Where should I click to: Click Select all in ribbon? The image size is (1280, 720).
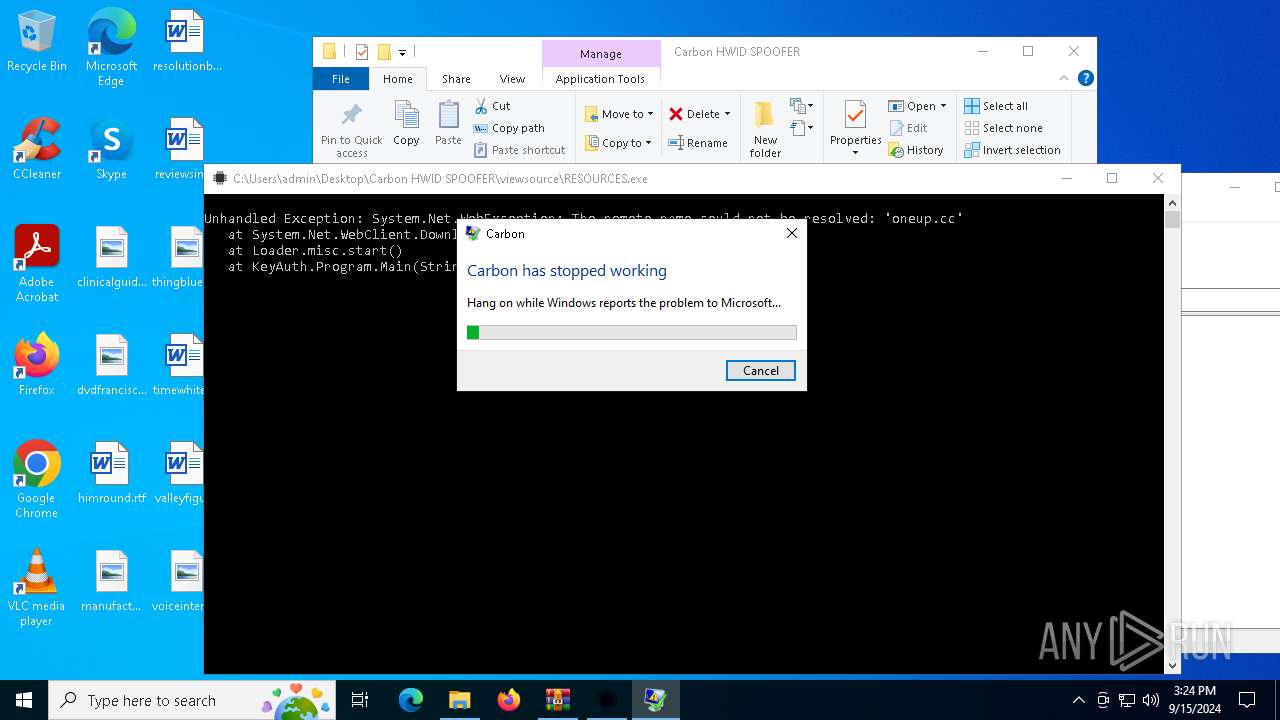[x=996, y=106]
